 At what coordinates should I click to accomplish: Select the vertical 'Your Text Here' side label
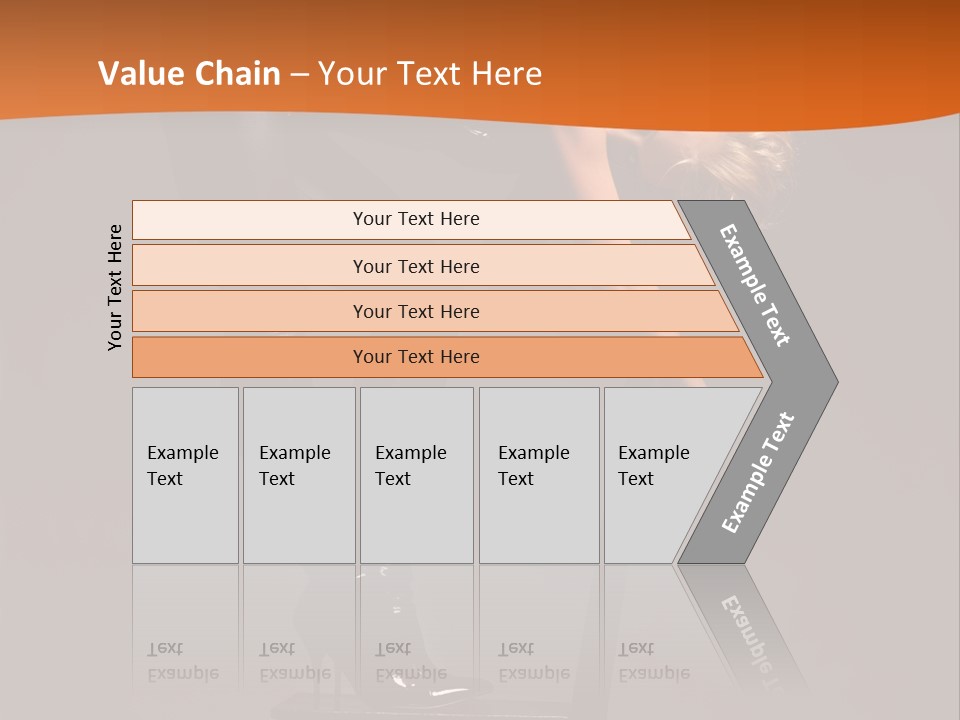pos(116,287)
